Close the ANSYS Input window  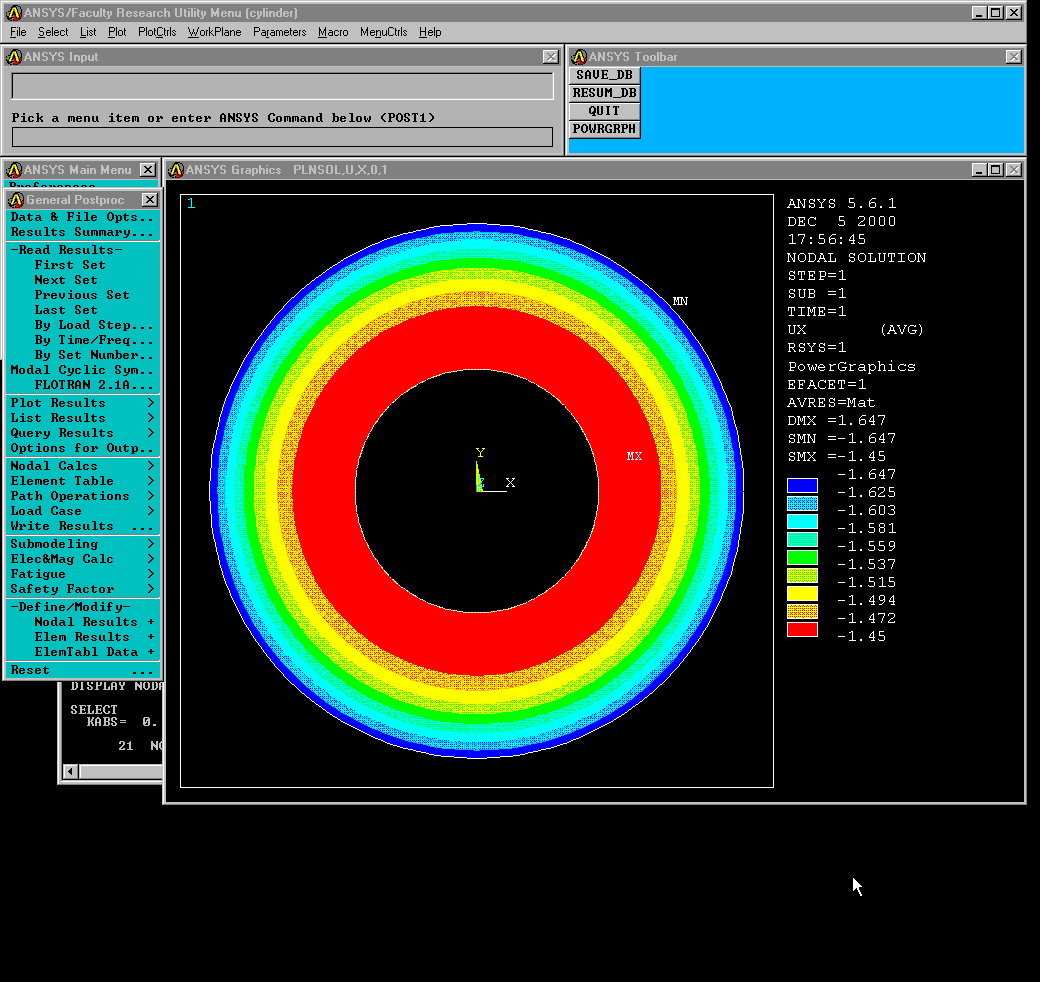point(551,57)
